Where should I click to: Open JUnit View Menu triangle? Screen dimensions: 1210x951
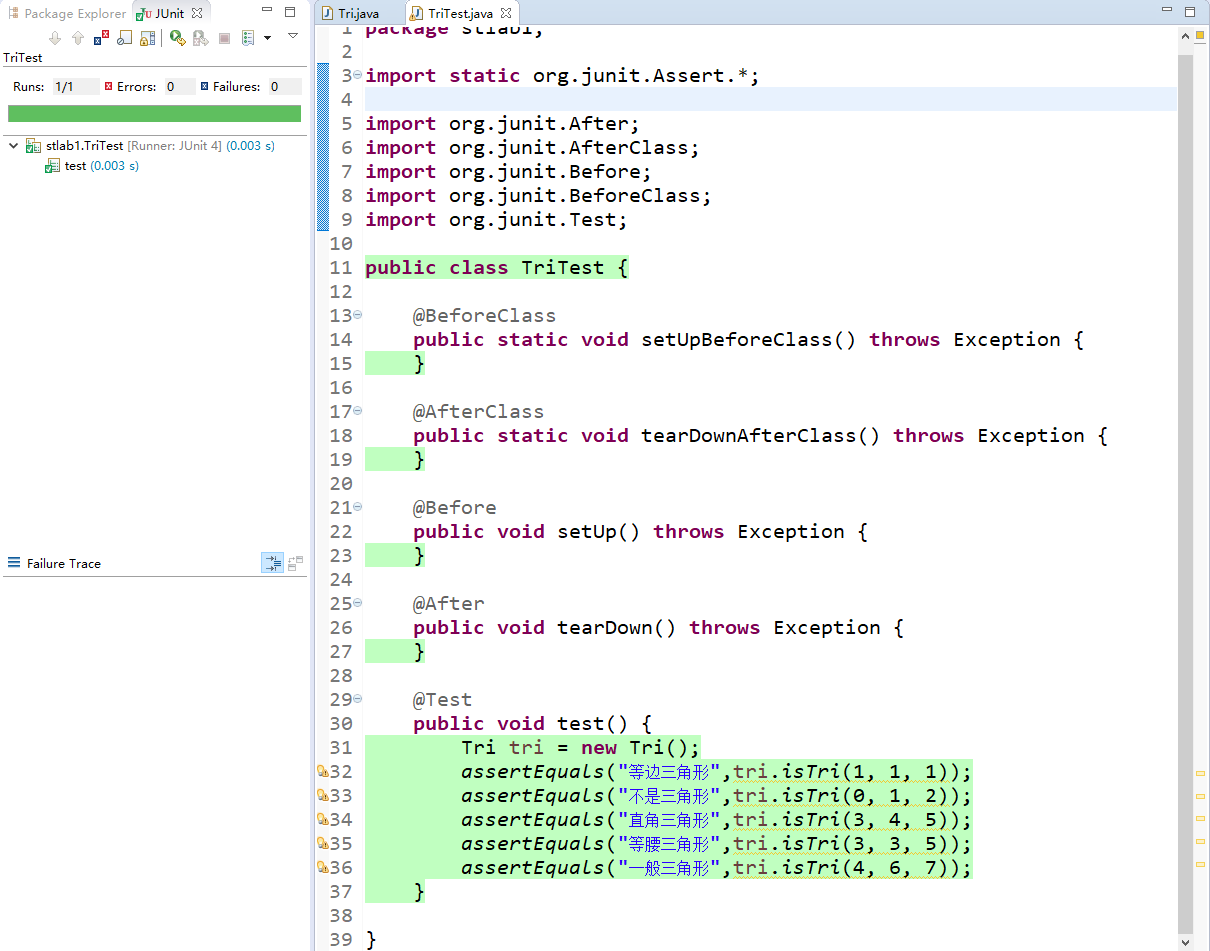click(293, 36)
